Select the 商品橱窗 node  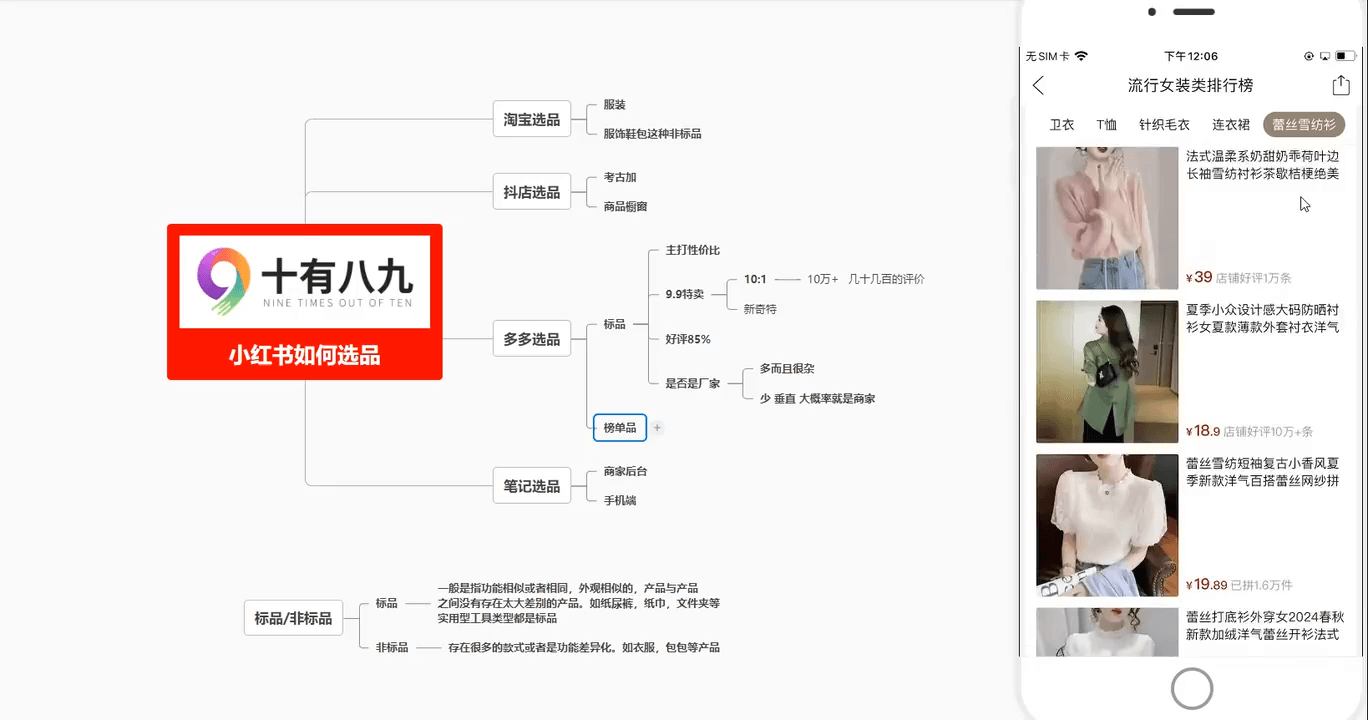click(625, 206)
